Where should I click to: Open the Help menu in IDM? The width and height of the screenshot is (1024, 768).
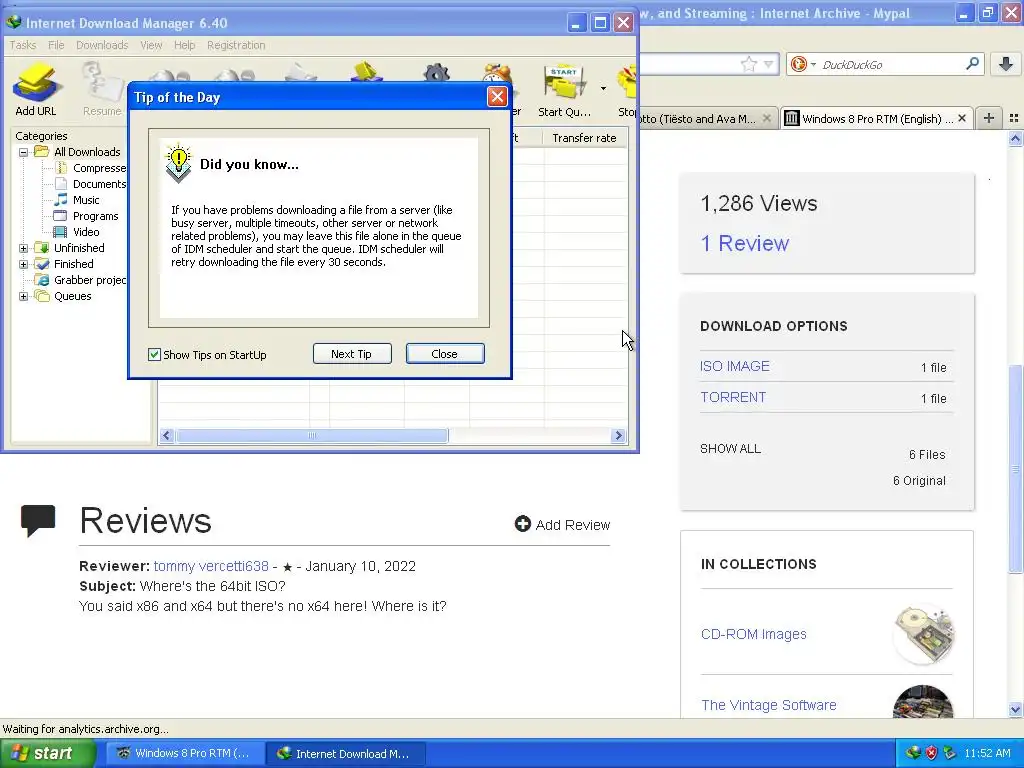tap(184, 45)
